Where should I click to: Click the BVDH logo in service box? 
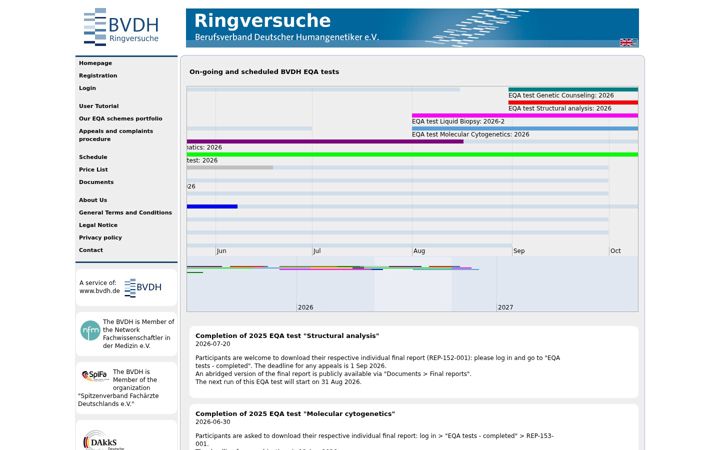(143, 288)
